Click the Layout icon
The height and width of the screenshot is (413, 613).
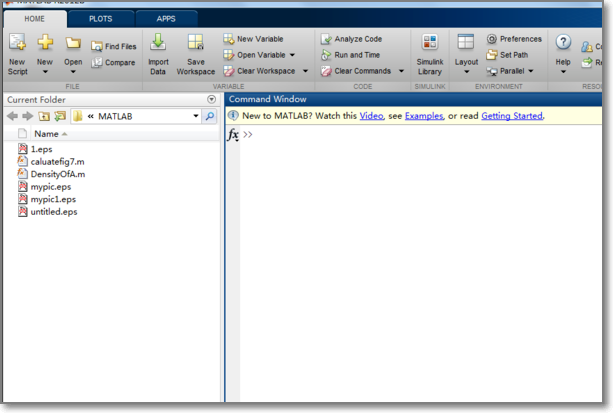(x=466, y=42)
